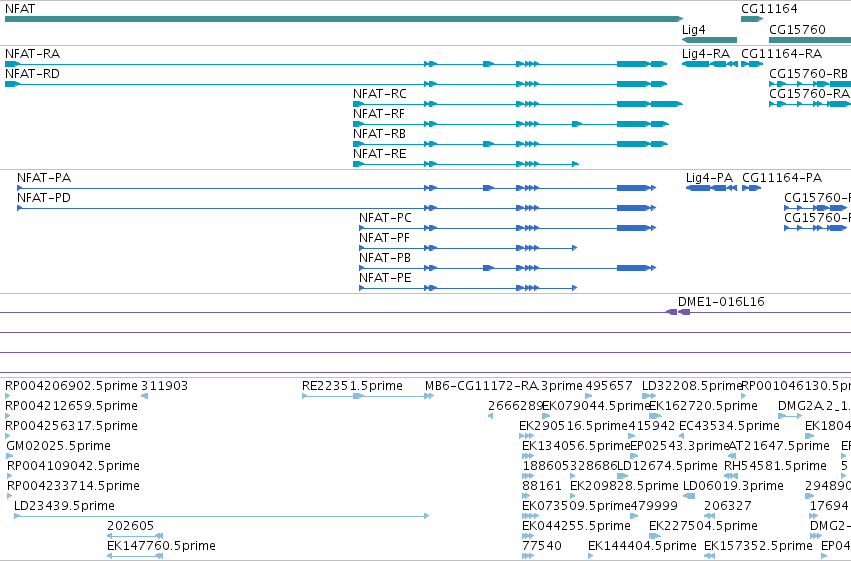This screenshot has width=851, height=561.
Task: Select GM02025.5prime EST label
Action: coord(59,446)
